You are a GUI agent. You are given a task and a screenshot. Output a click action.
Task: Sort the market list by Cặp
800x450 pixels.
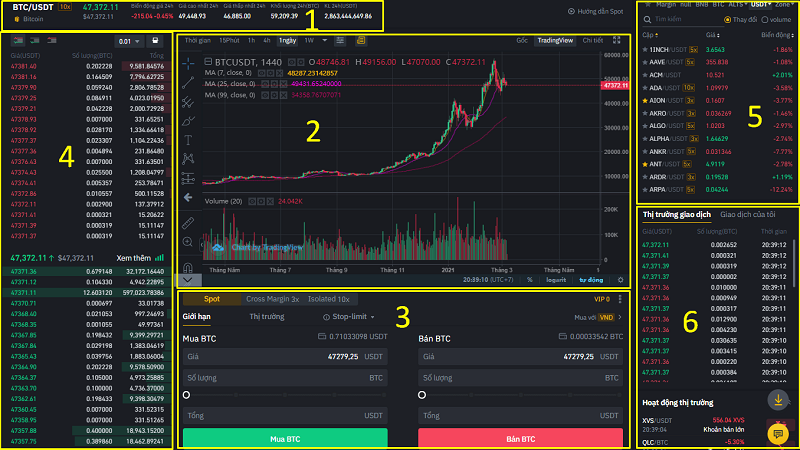click(x=650, y=35)
